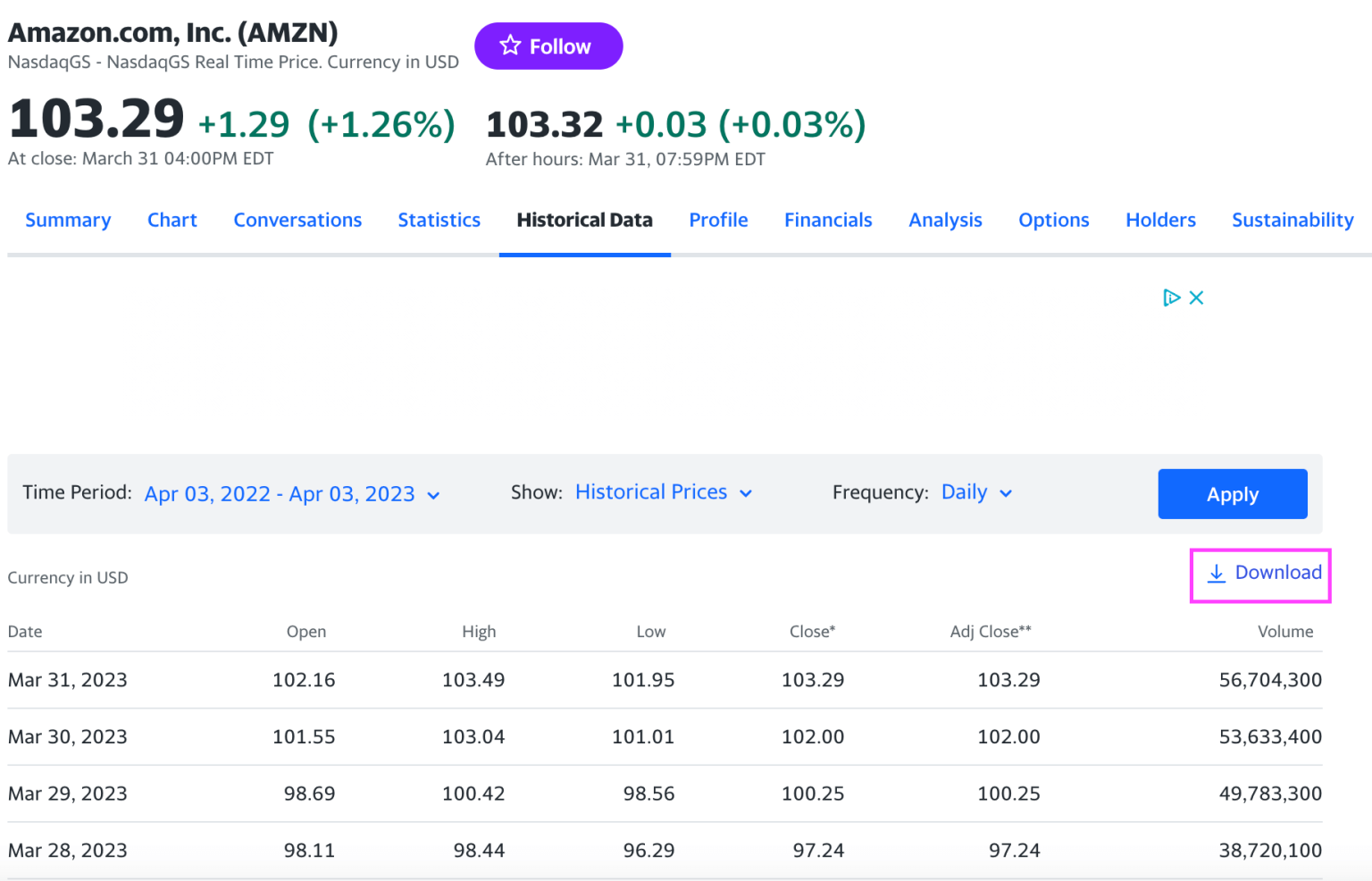The width and height of the screenshot is (1372, 881).
Task: Click the Download link to save CSV
Action: (1277, 573)
